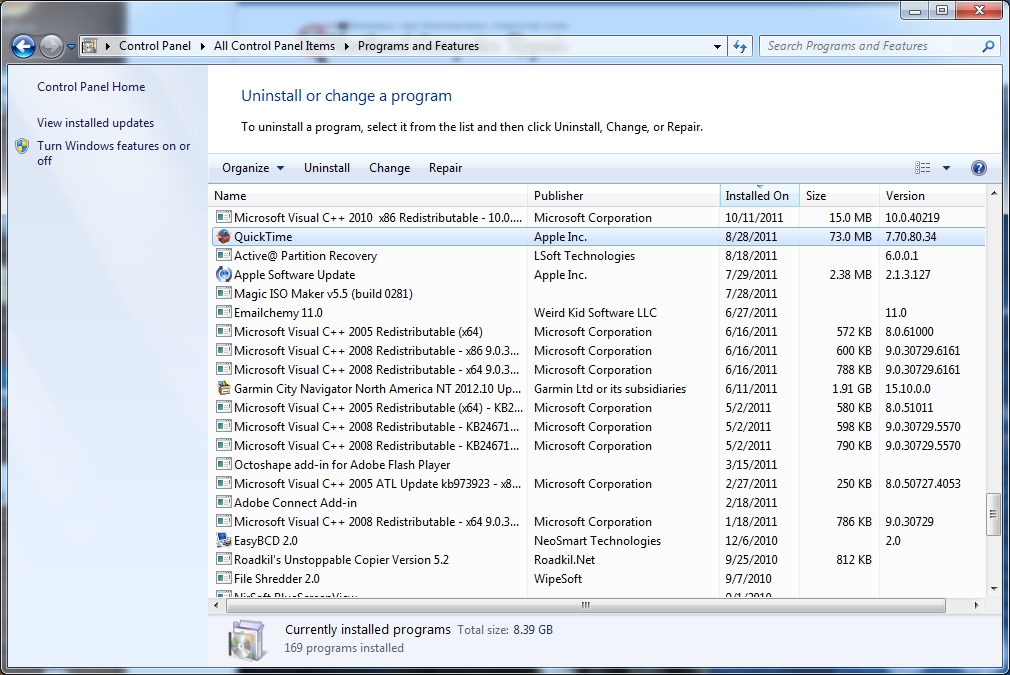Click the Apple Software Update icon

(x=224, y=275)
